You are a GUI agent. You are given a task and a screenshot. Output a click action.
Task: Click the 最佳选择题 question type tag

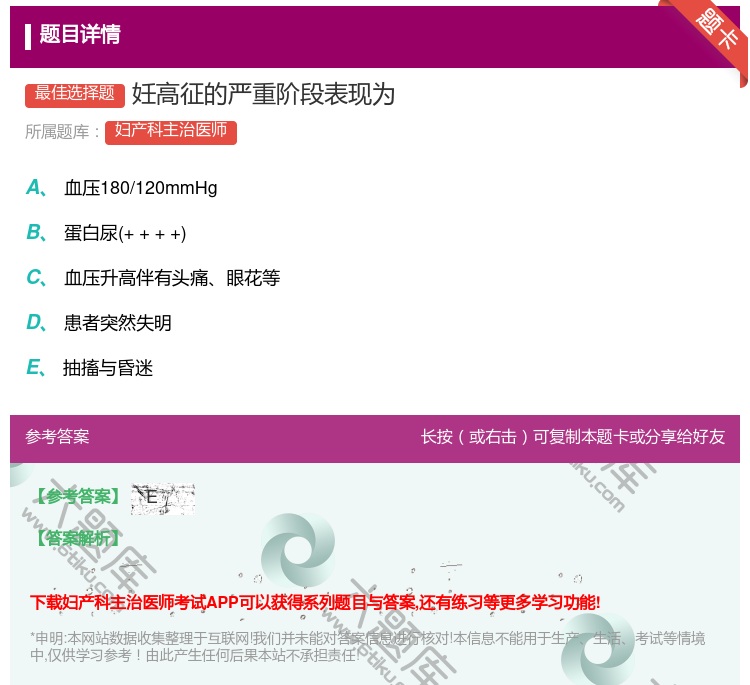click(x=75, y=95)
